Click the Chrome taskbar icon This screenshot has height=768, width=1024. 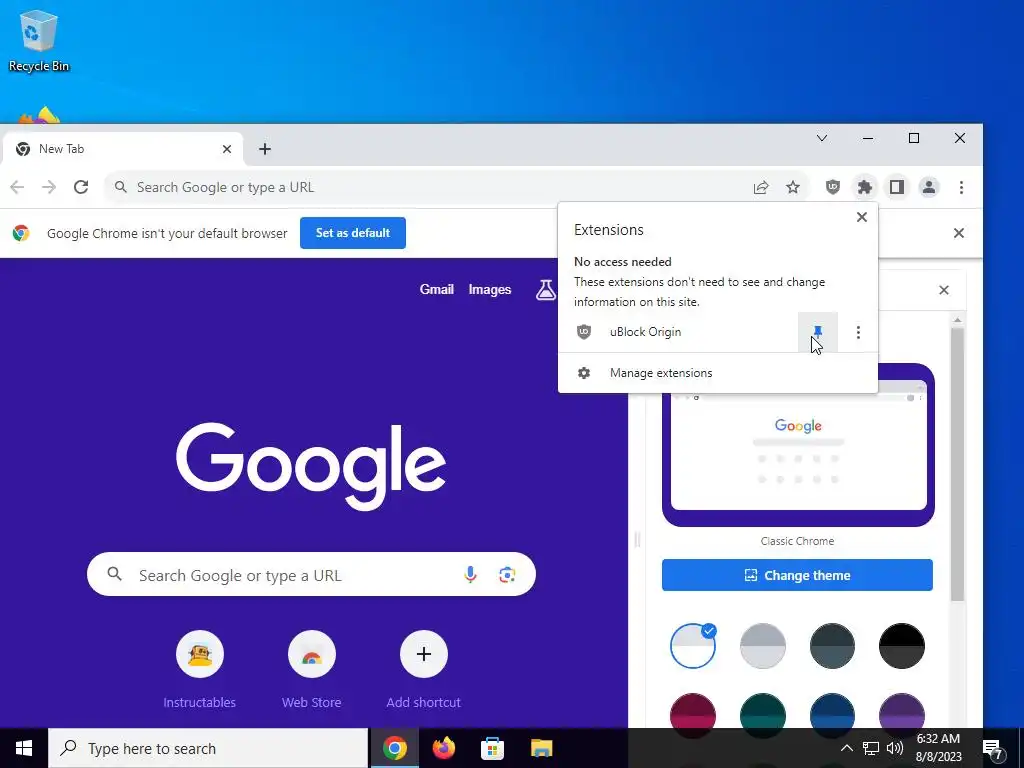[x=394, y=748]
